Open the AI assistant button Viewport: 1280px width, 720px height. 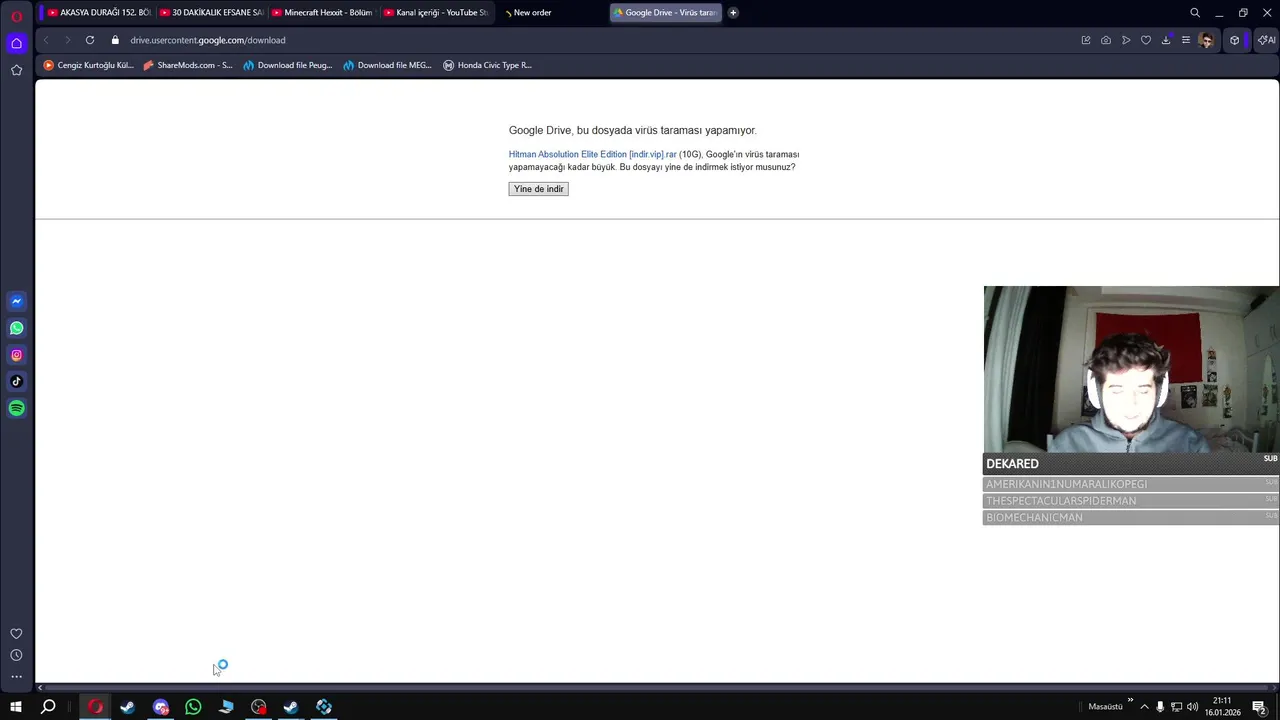pyautogui.click(x=1267, y=40)
